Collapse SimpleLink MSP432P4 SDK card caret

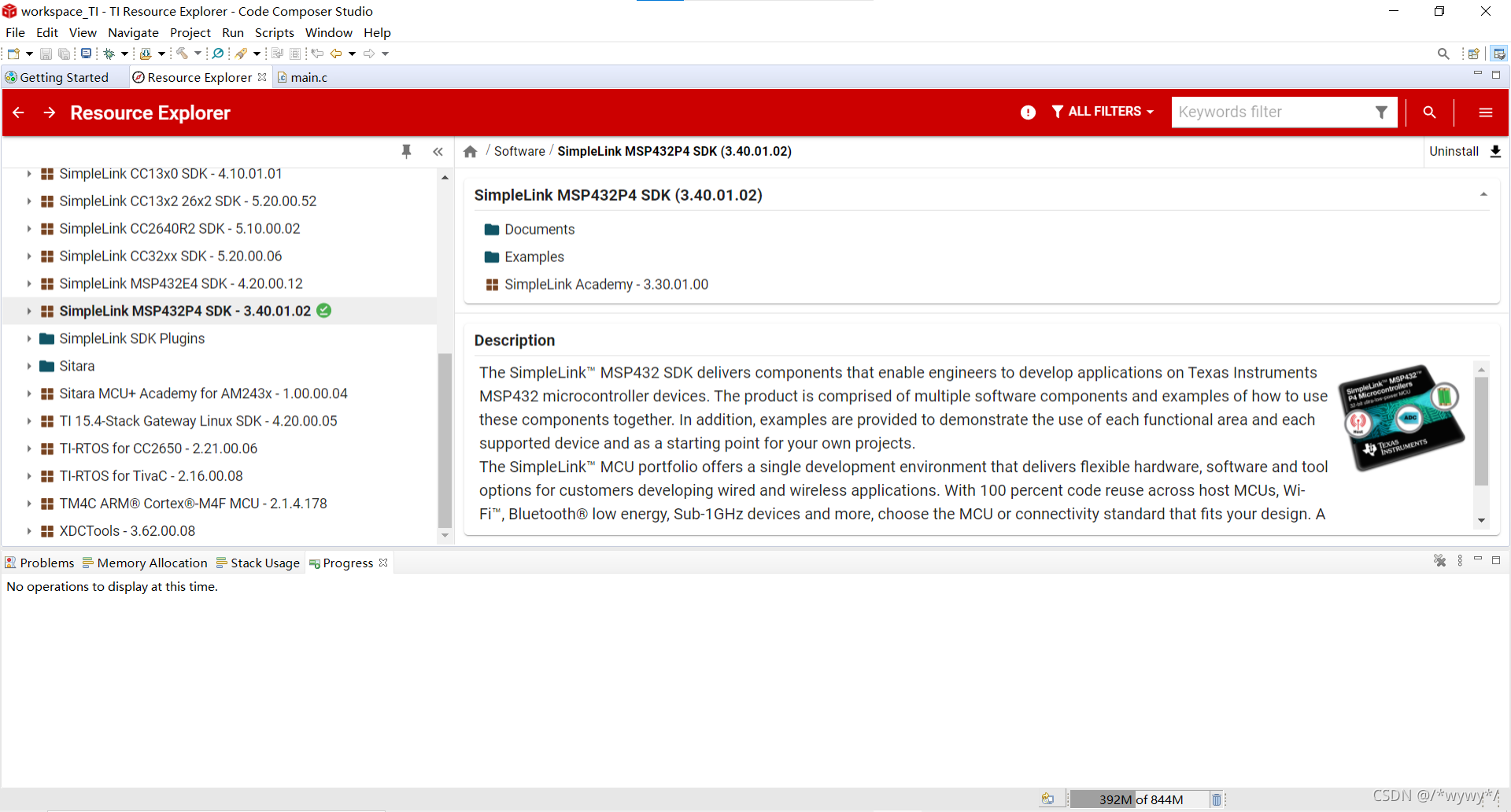click(x=1483, y=194)
